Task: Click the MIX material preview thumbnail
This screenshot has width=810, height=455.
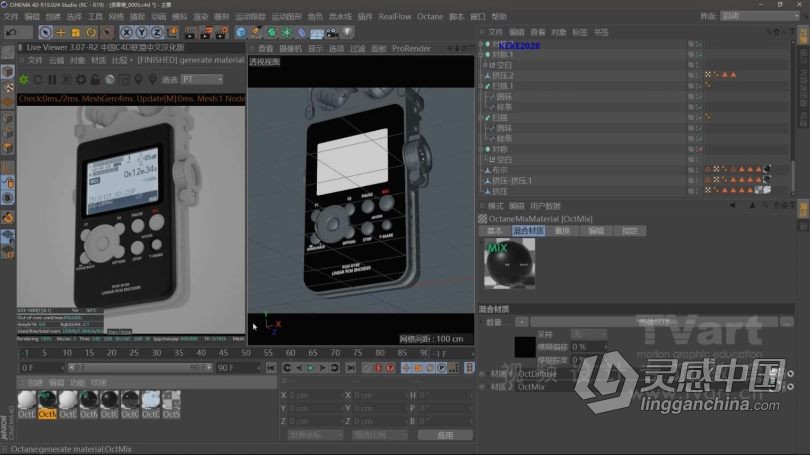Action: (509, 264)
